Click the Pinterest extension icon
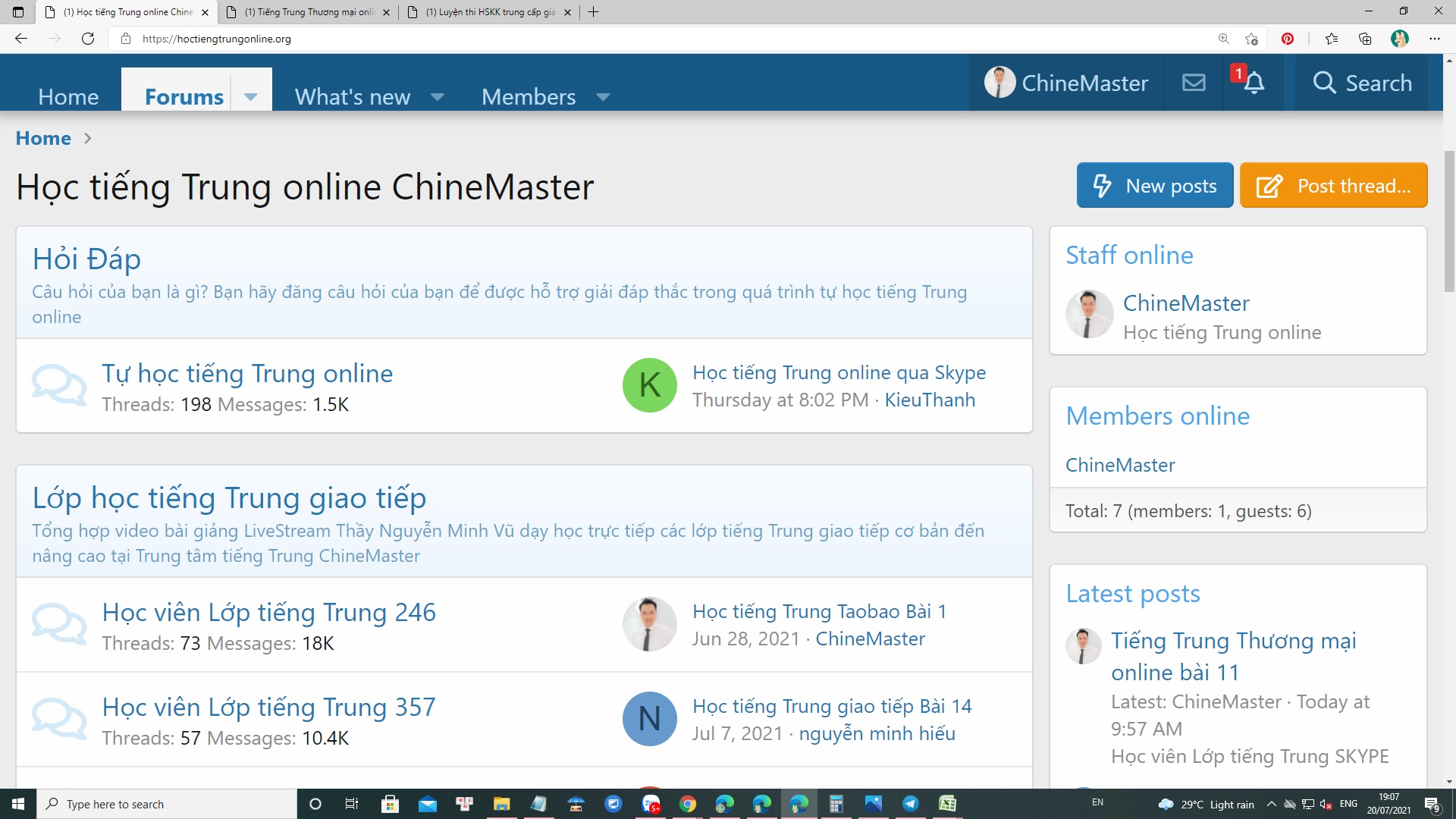This screenshot has width=1456, height=819. (1287, 39)
